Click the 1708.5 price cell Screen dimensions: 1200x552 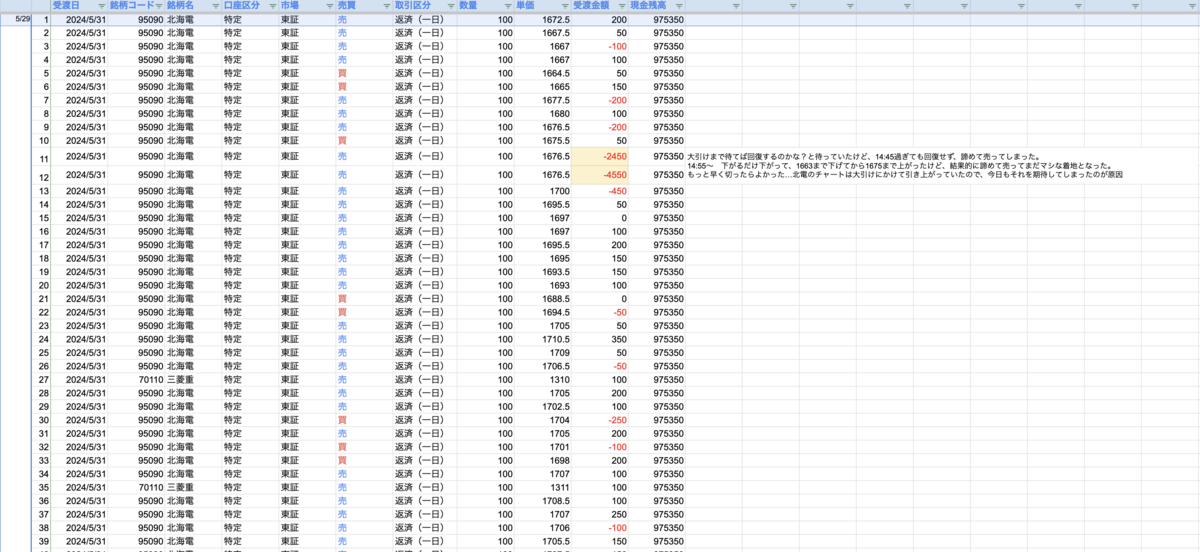coord(543,501)
